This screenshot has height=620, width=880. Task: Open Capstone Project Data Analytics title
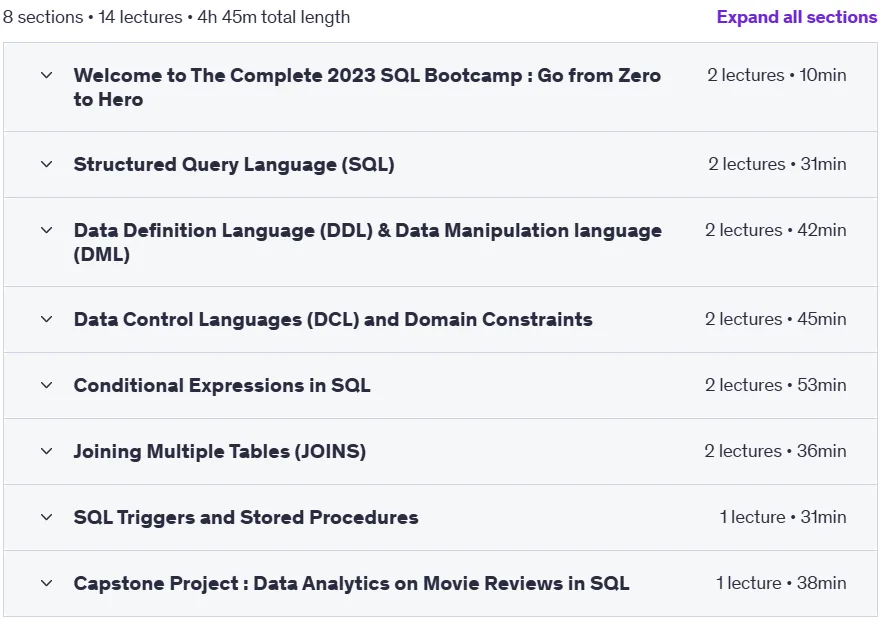pos(351,584)
